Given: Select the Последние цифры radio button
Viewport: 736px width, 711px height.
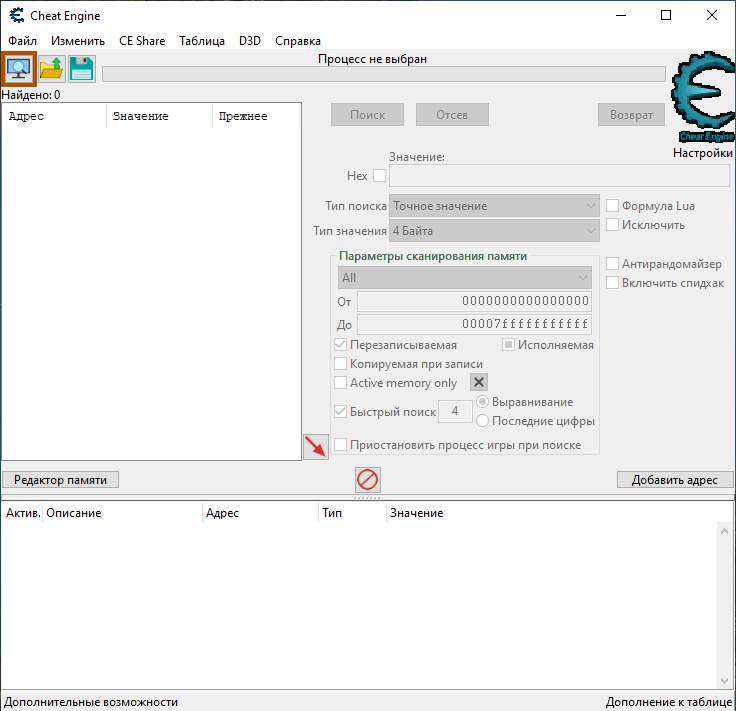Looking at the screenshot, I should point(483,421).
